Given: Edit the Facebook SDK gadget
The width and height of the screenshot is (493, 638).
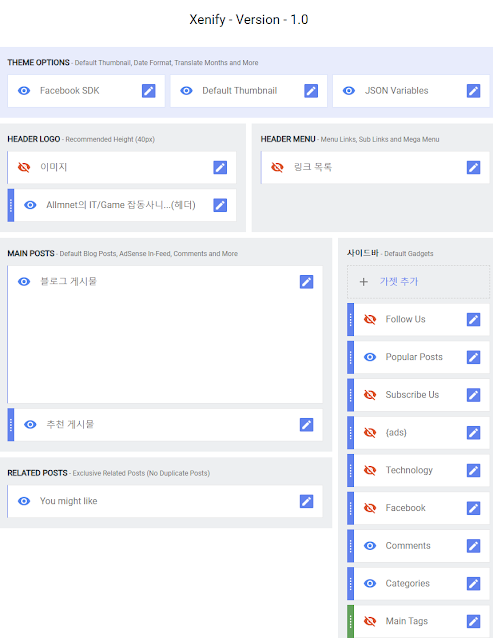Looking at the screenshot, I should pyautogui.click(x=148, y=91).
